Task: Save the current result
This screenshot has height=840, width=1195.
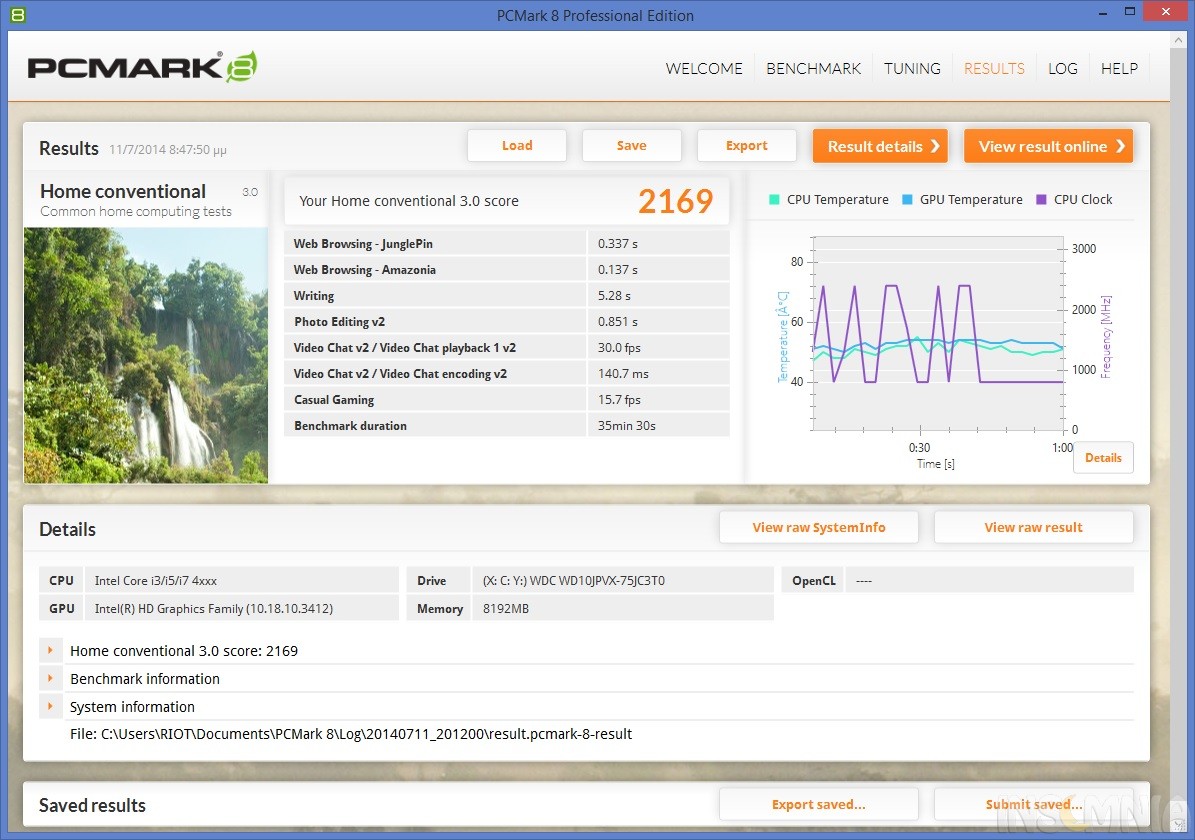Action: 631,146
